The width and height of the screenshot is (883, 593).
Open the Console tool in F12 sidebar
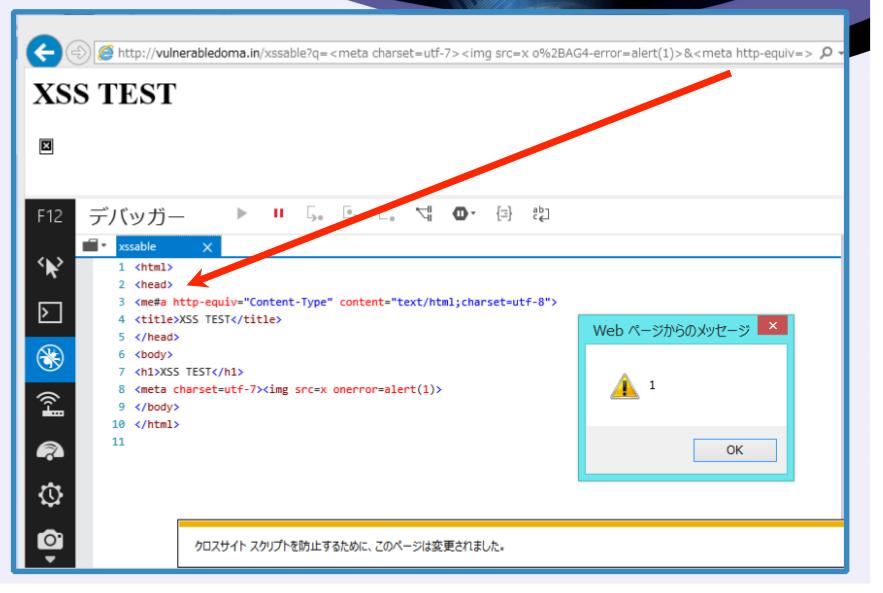[50, 313]
